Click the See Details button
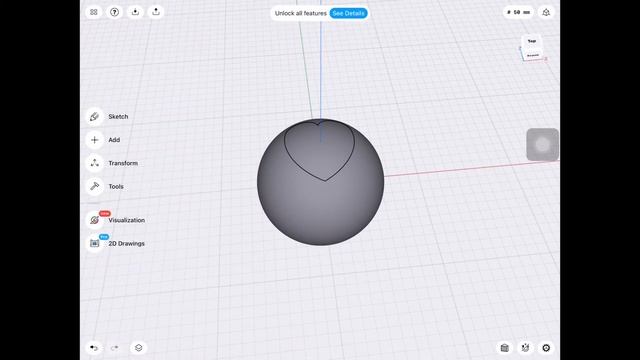This screenshot has height=360, width=640. click(x=348, y=13)
